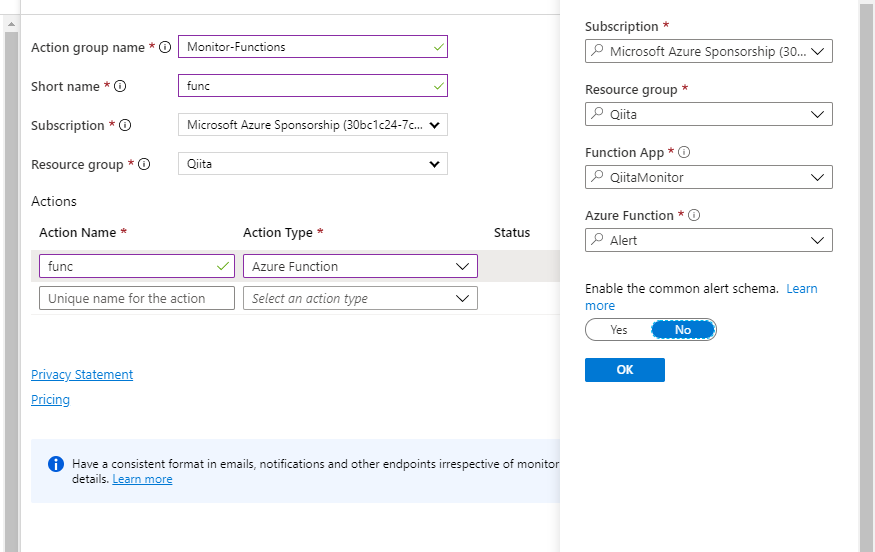Click search icon in Alert function field
The width and height of the screenshot is (875, 552).
pyautogui.click(x=597, y=240)
